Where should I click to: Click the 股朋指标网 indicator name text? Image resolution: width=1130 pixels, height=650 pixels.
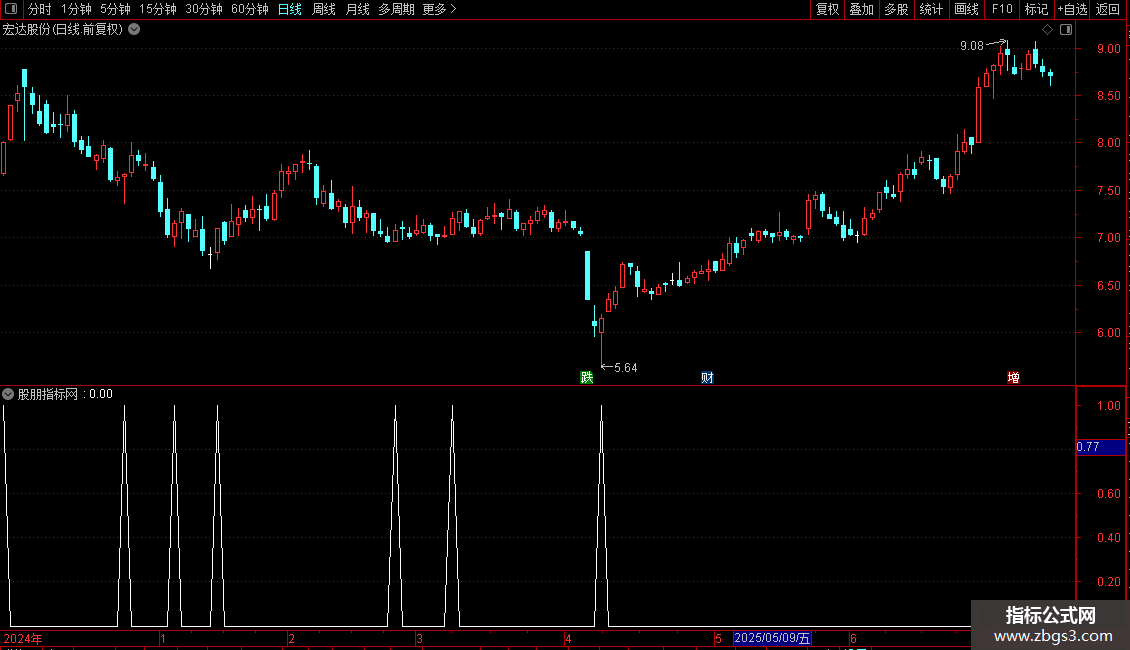[48, 394]
